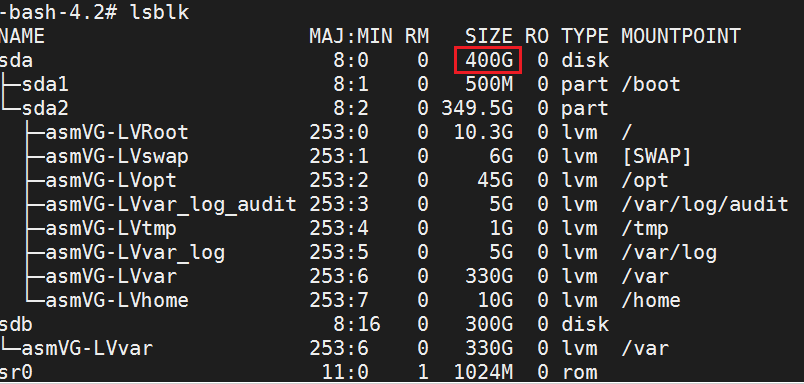Select the MAJ:MIN column header
The image size is (804, 384).
click(x=351, y=36)
